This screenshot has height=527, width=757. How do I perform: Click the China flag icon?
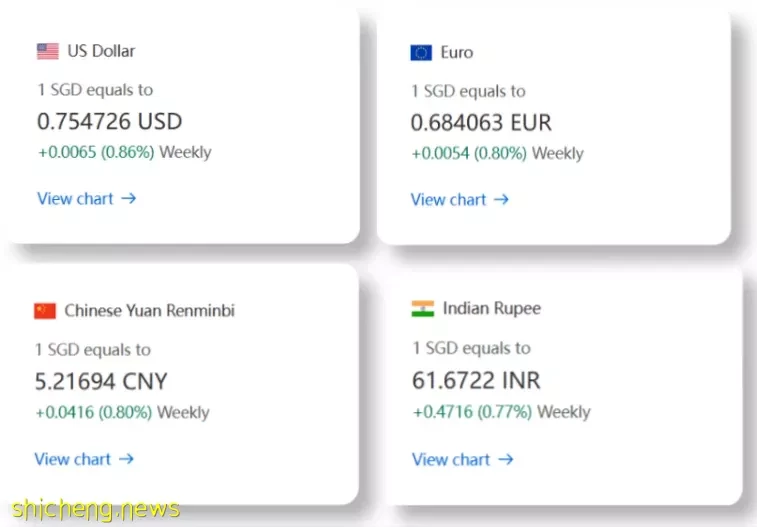(x=45, y=311)
